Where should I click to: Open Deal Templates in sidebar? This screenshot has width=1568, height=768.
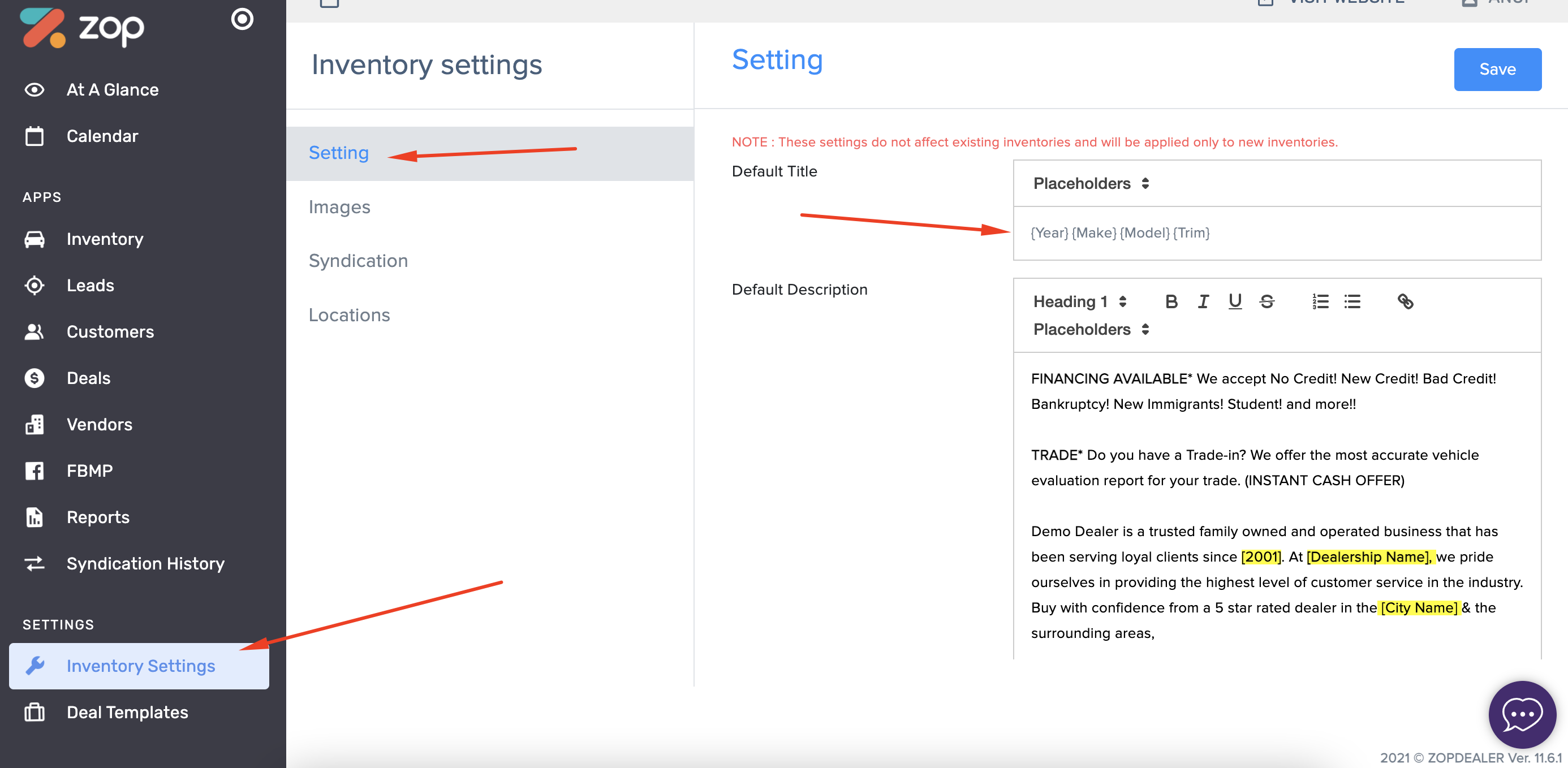[x=127, y=712]
